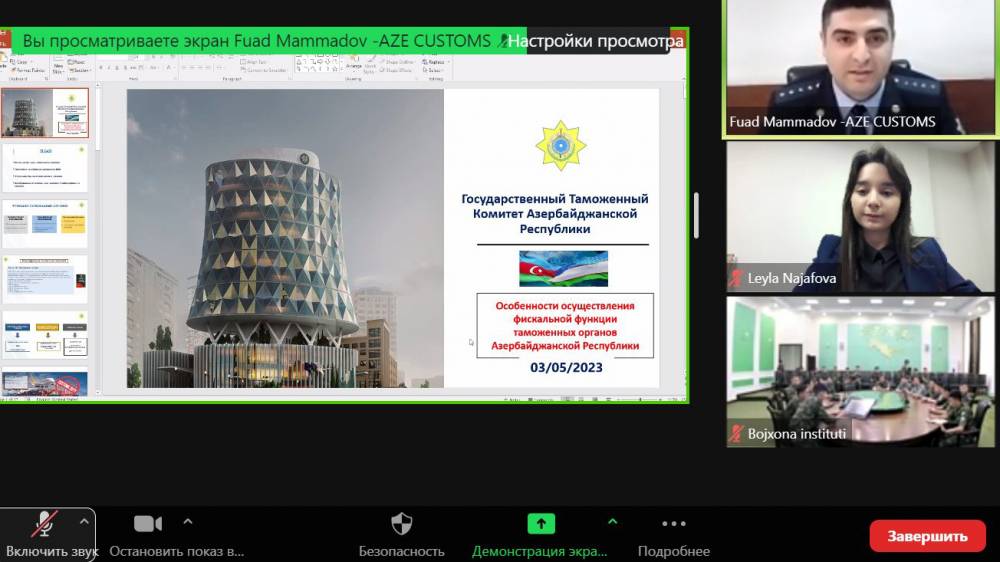
Task: Open the Безопасность shield icon
Action: 401,524
